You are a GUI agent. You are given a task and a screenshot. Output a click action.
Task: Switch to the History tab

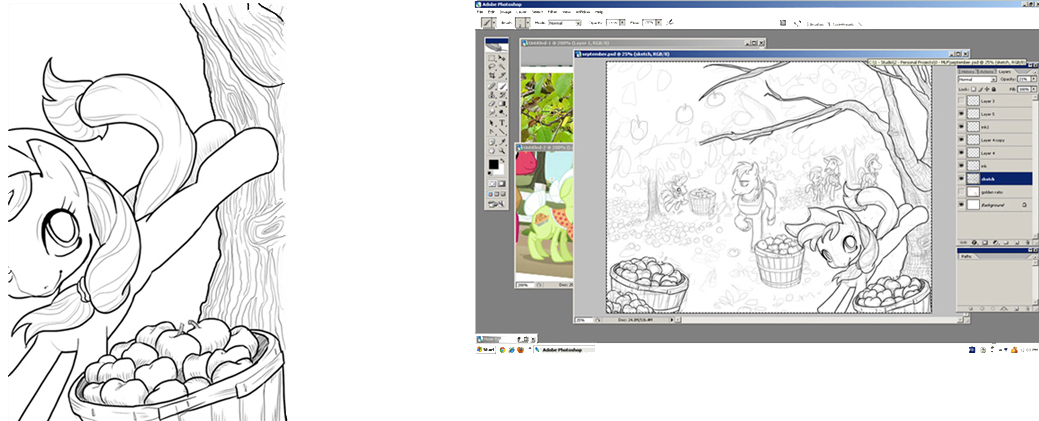(x=967, y=72)
